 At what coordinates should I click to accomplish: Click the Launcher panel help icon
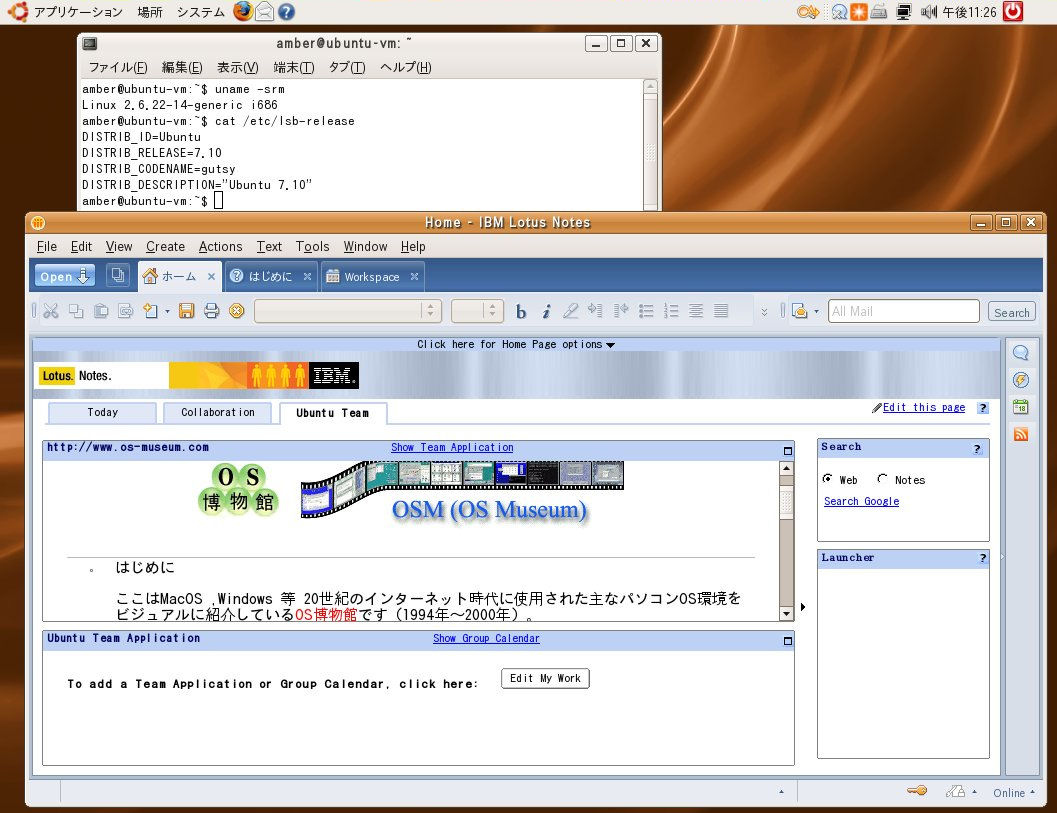pyautogui.click(x=982, y=558)
